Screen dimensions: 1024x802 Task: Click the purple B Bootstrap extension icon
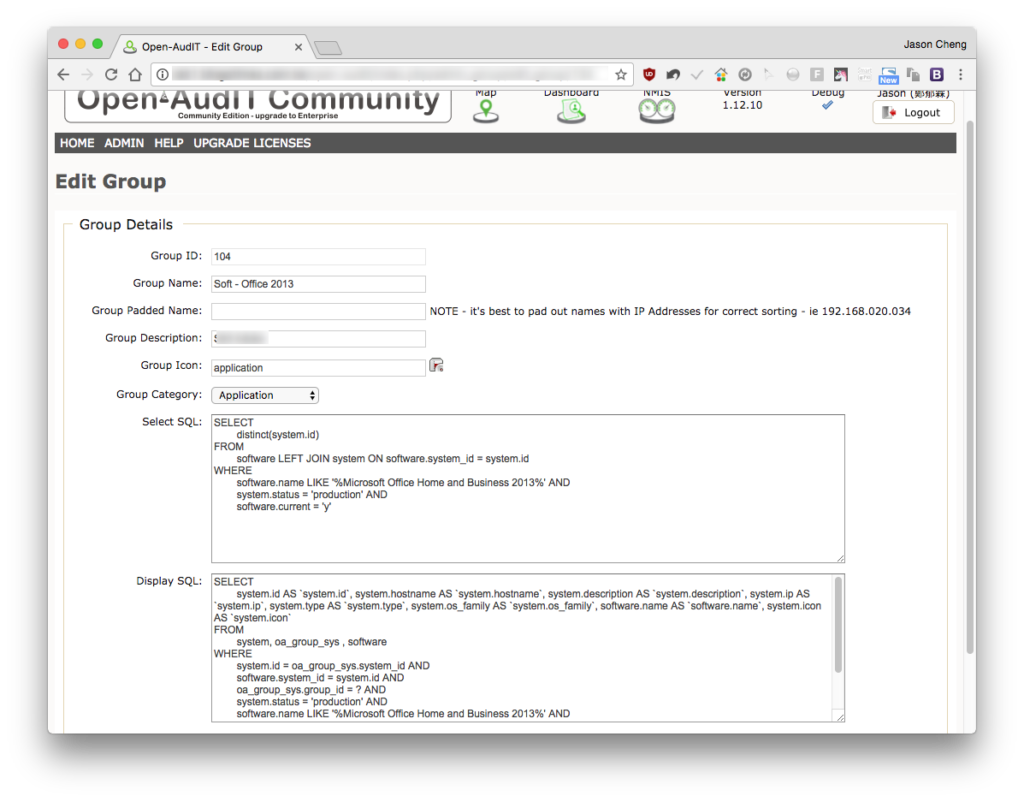[936, 74]
